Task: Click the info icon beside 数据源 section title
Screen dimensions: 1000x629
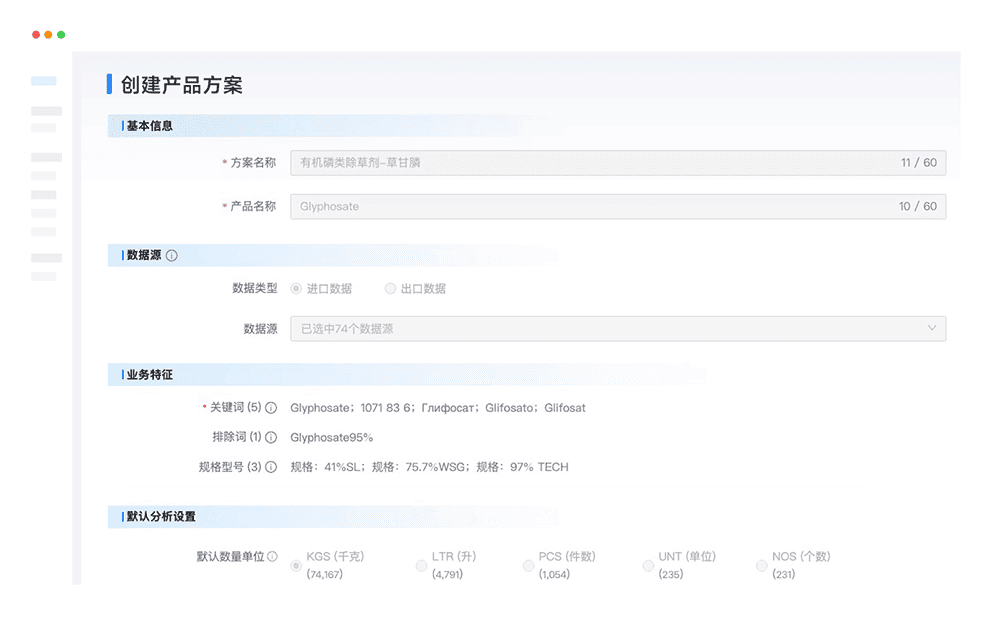Action: pos(171,256)
